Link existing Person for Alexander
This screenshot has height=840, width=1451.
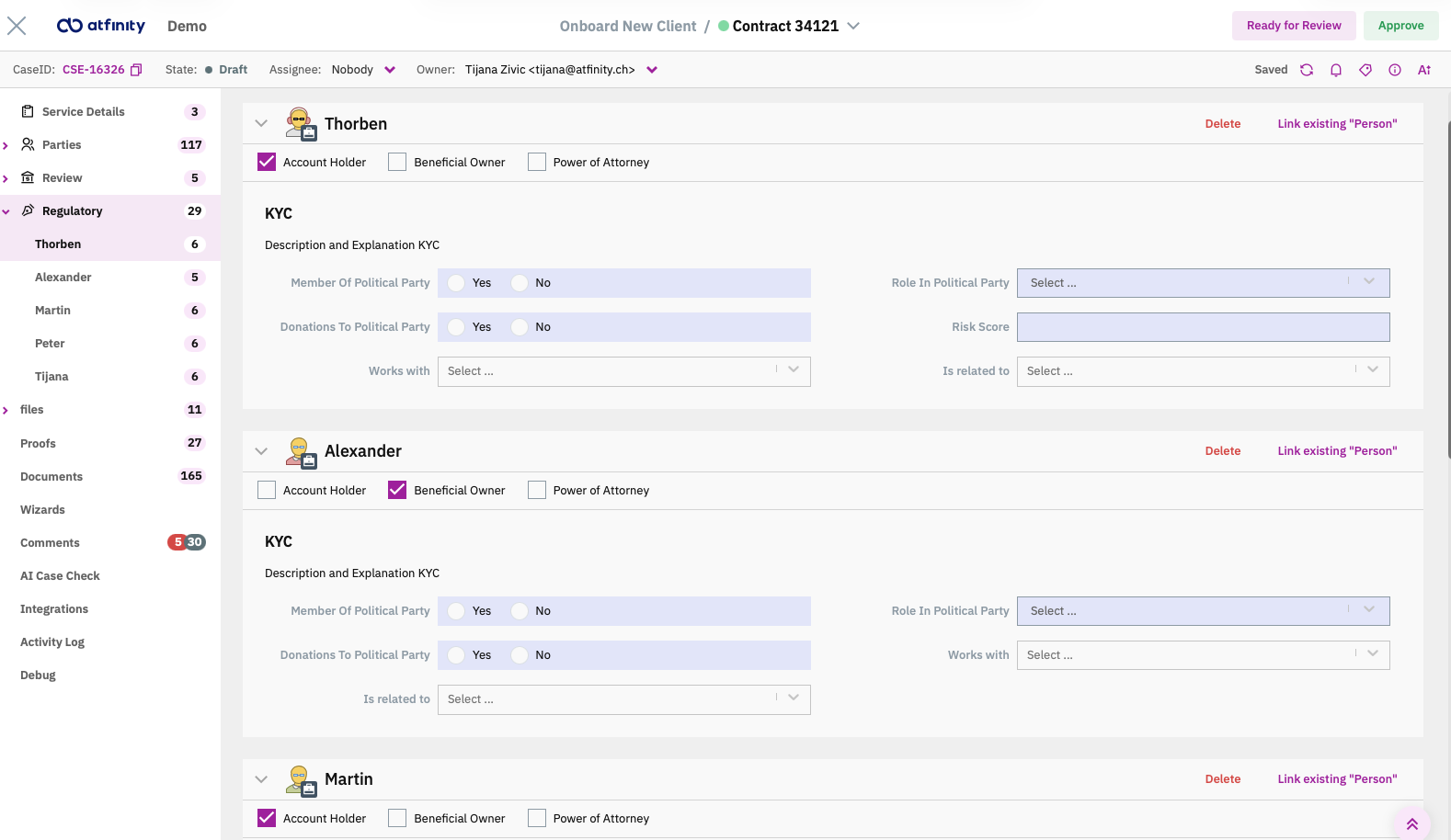(x=1337, y=451)
